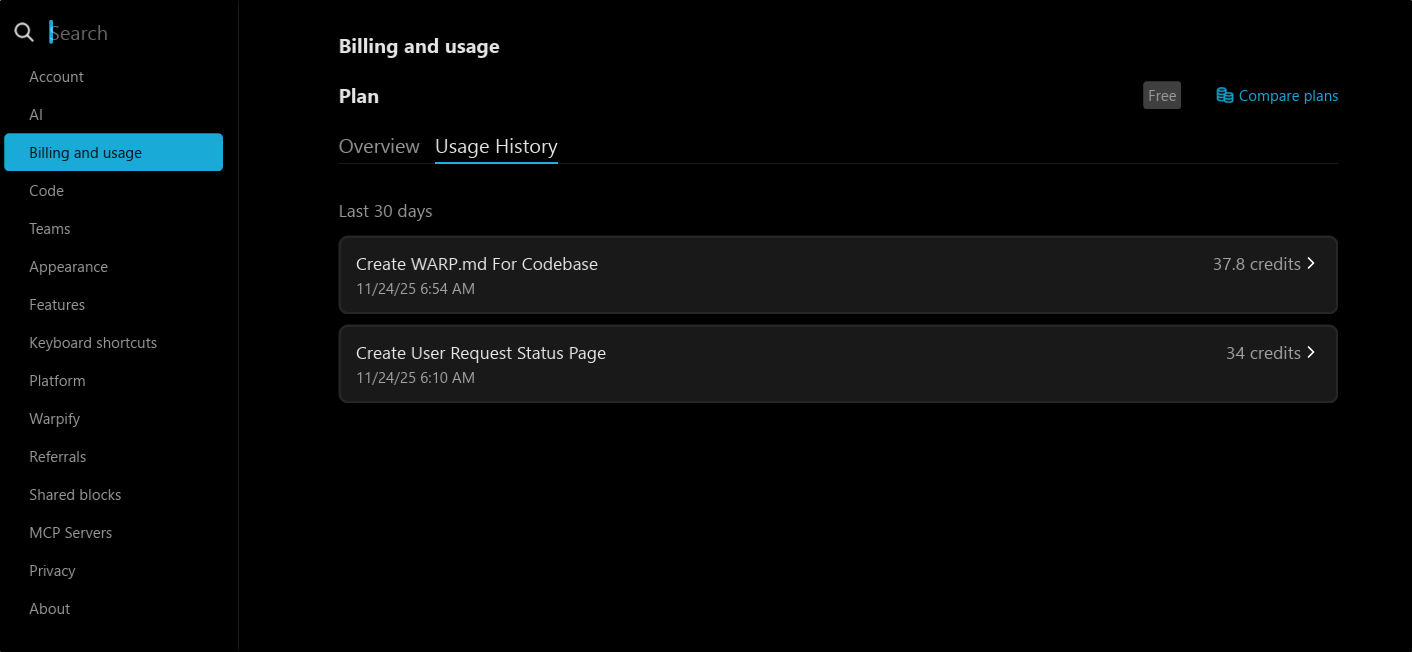Navigate to Teams settings
This screenshot has width=1412, height=652.
pyautogui.click(x=49, y=229)
